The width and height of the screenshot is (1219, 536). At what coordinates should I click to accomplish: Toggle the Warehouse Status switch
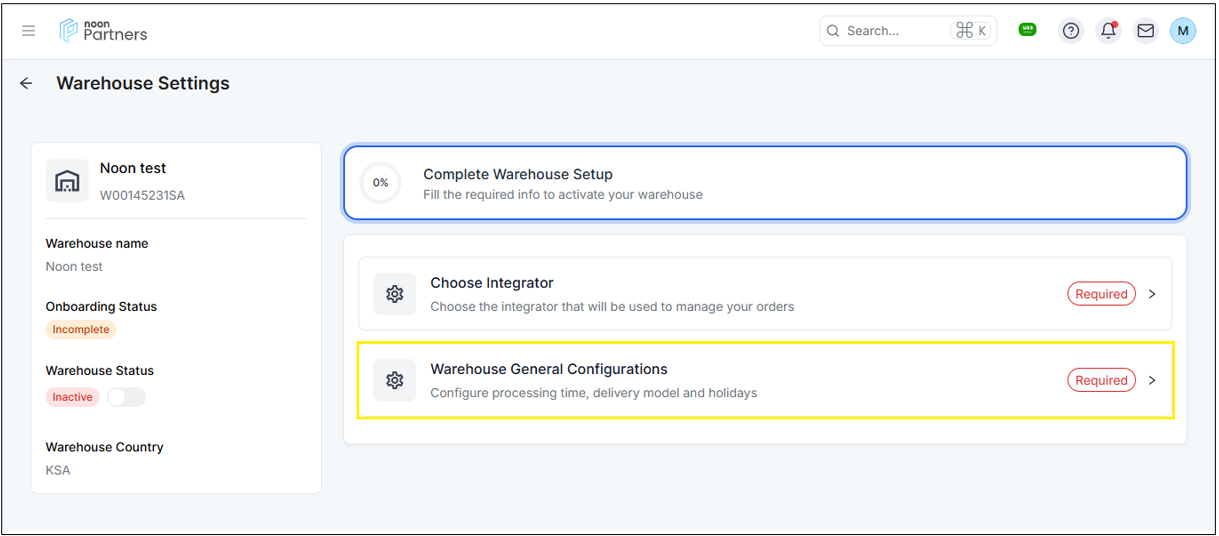(126, 397)
